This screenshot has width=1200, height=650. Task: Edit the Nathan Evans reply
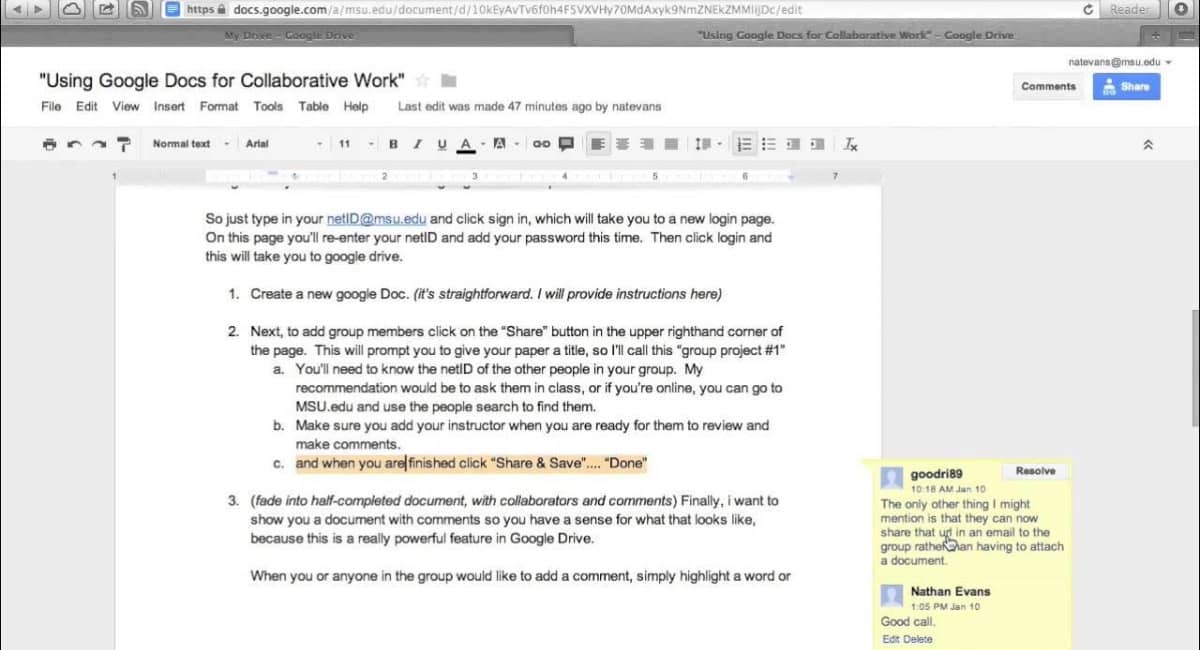coord(890,639)
